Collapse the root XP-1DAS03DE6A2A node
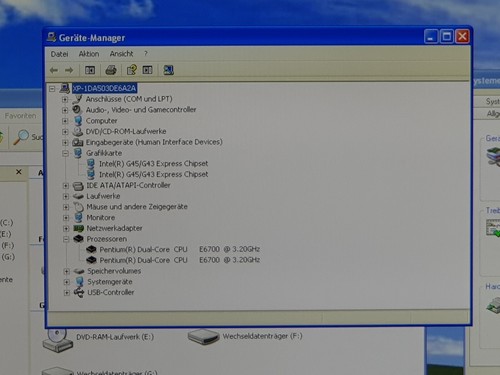Image resolution: width=500 pixels, height=375 pixels. [x=52, y=89]
